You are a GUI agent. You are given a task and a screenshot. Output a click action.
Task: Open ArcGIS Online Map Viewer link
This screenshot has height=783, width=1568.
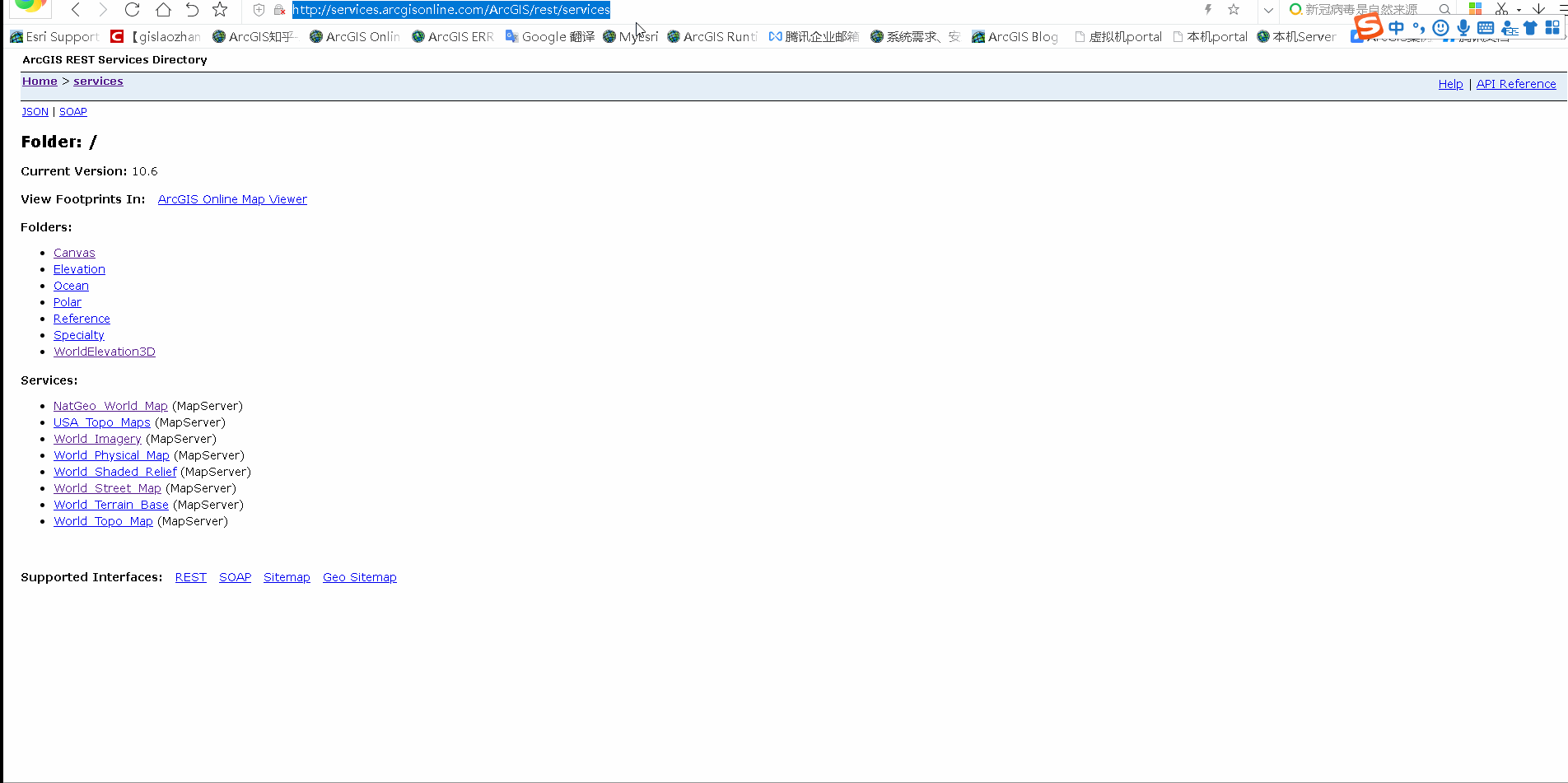pos(232,199)
